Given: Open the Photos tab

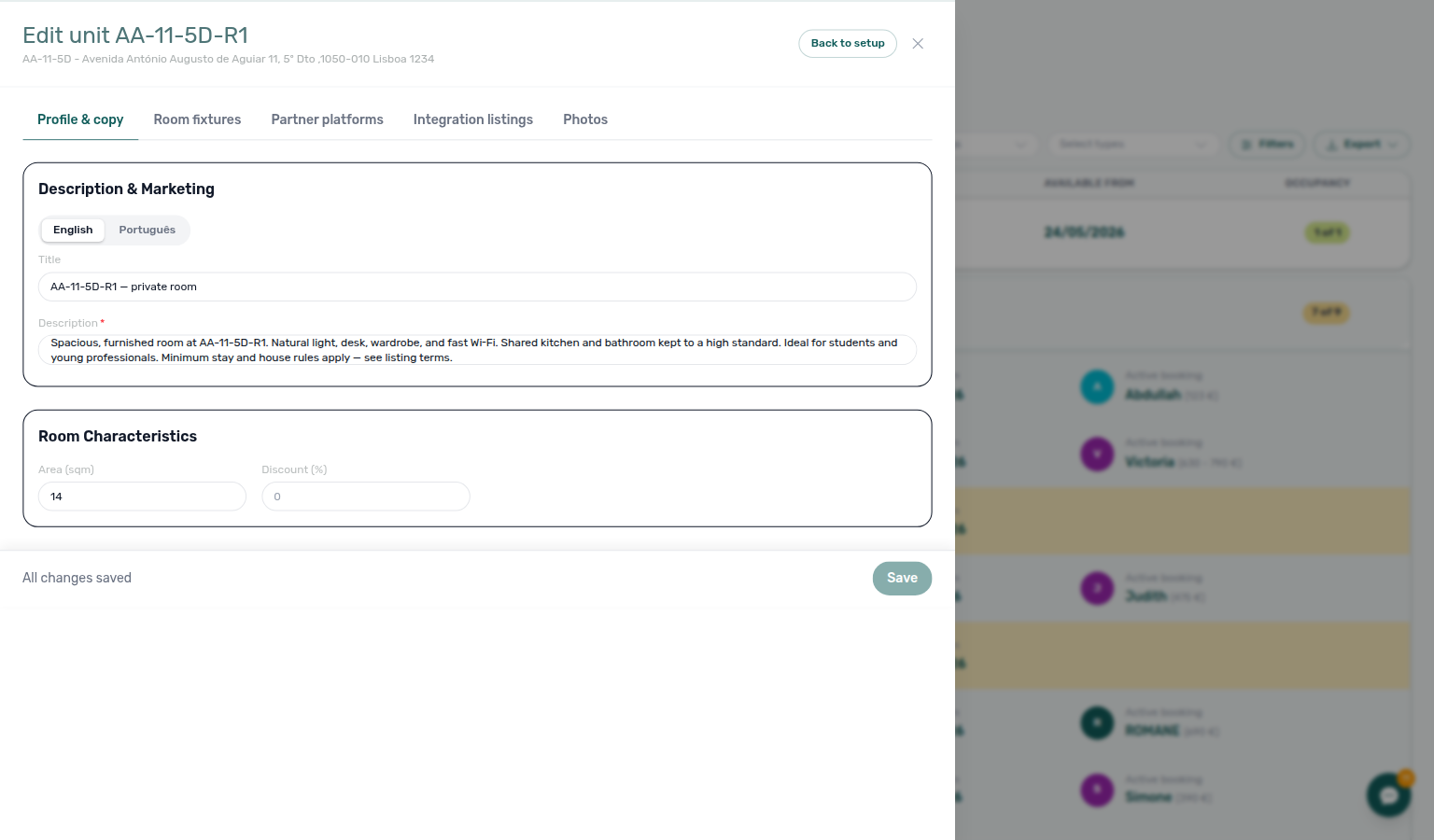Looking at the screenshot, I should (585, 119).
